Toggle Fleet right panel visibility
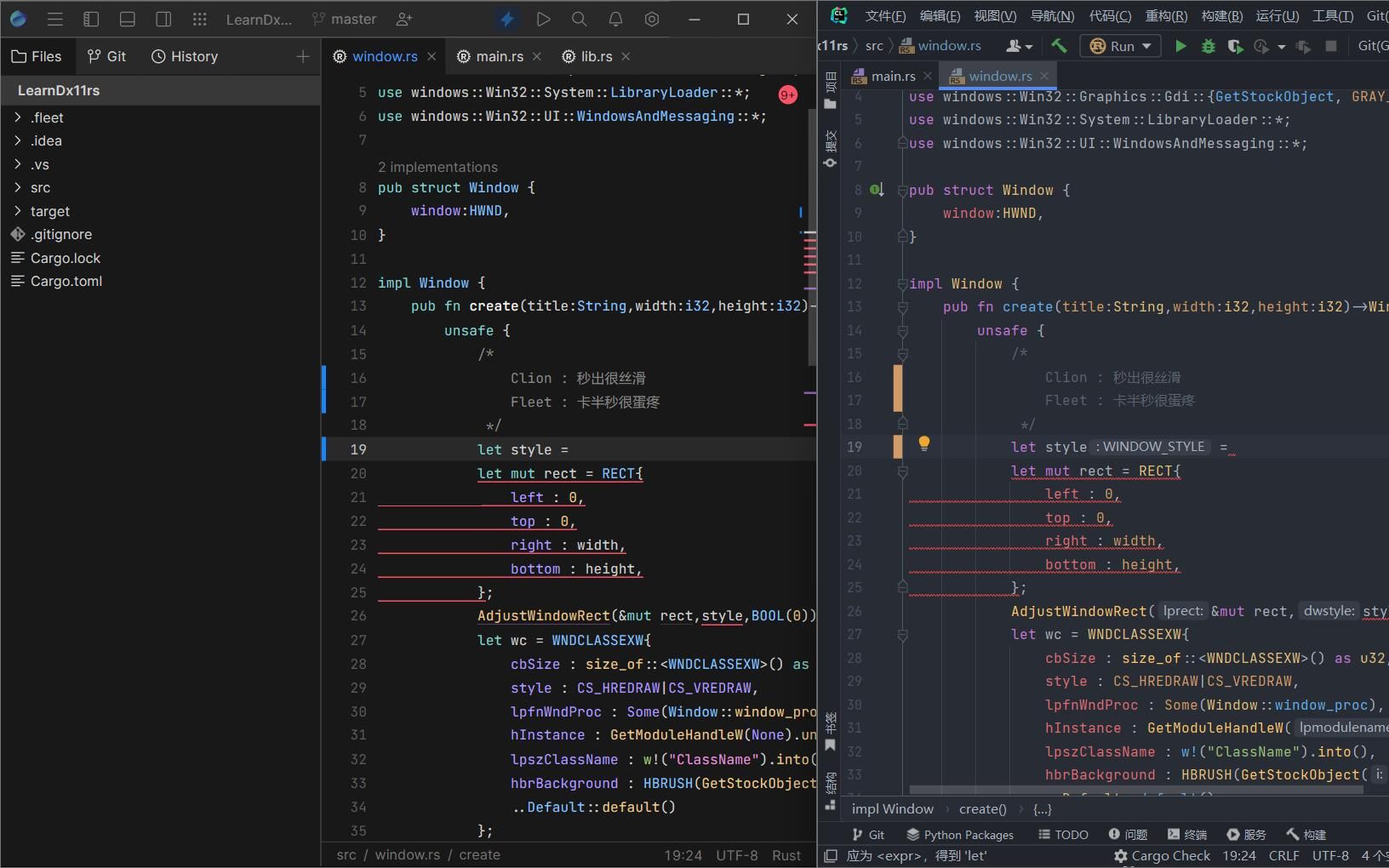Screen dimensions: 1389x868 click(x=163, y=19)
